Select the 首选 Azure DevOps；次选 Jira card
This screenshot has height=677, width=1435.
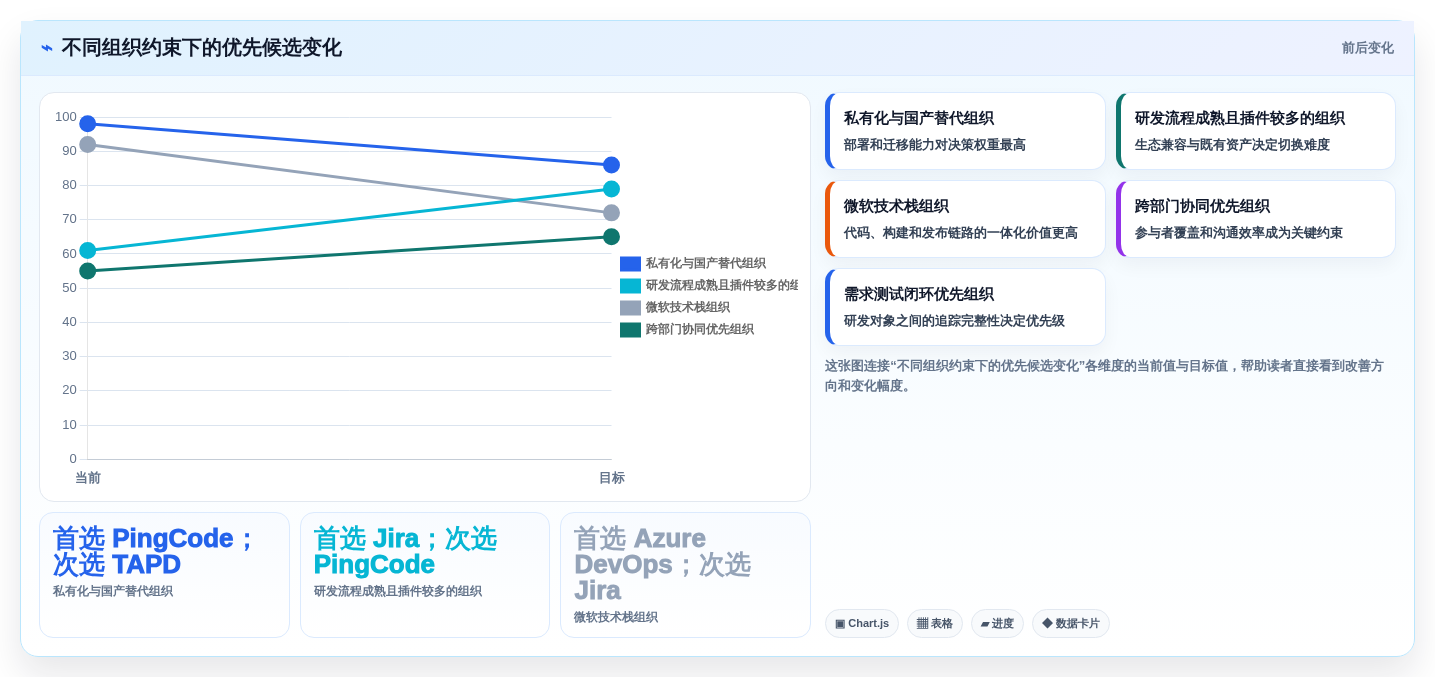[685, 575]
